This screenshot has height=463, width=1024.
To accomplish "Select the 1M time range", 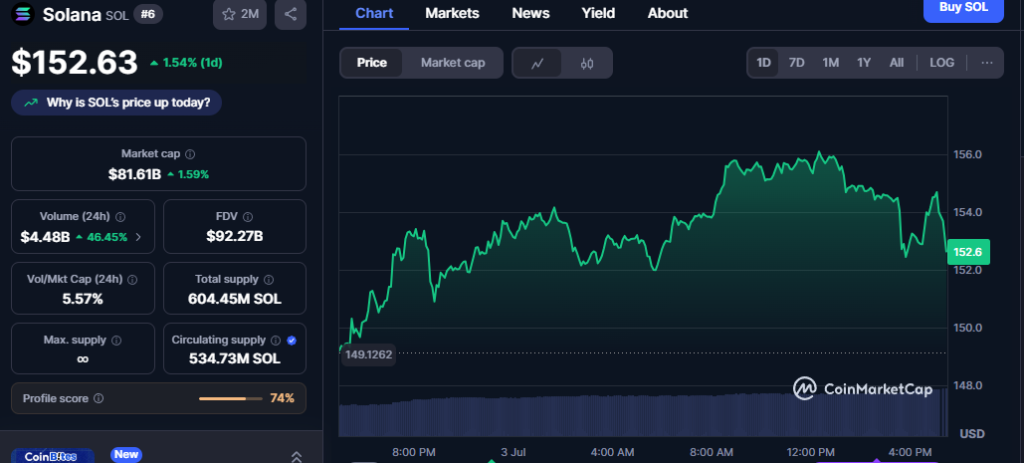I will [831, 63].
